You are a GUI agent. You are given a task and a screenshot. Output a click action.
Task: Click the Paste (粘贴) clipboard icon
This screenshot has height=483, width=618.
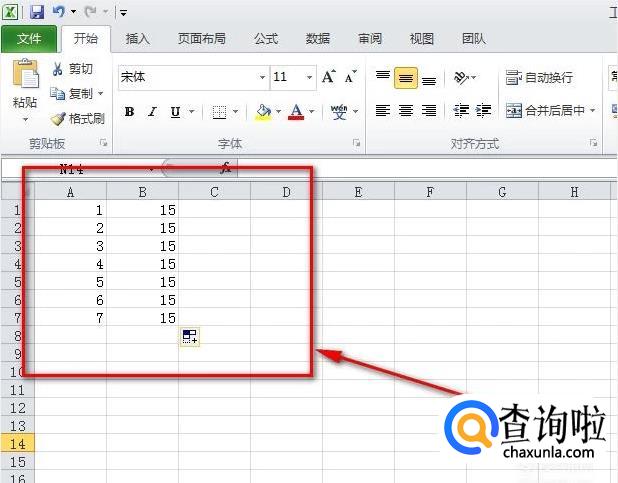click(26, 74)
